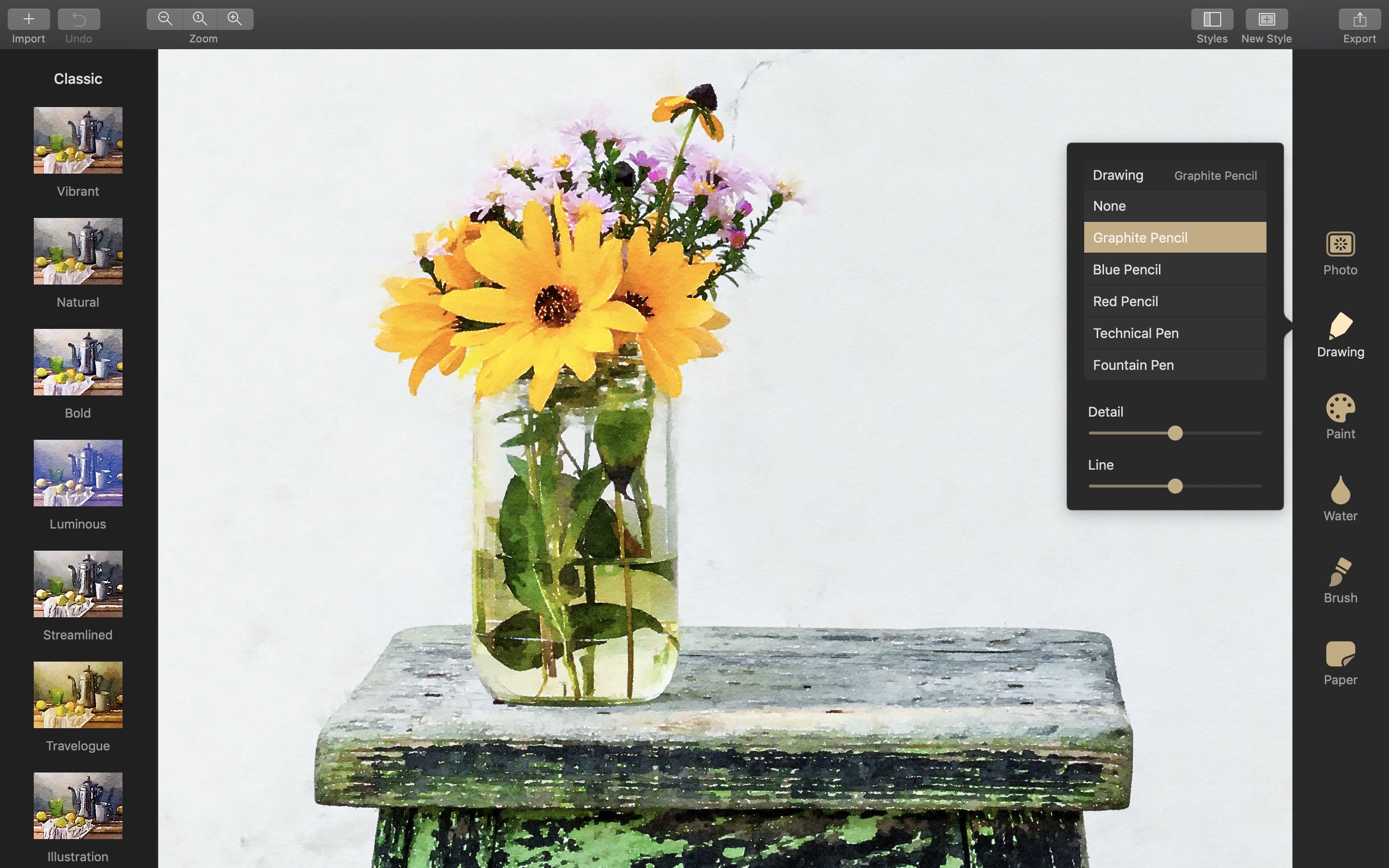Apply the Bold style thumbnail

pos(78,362)
